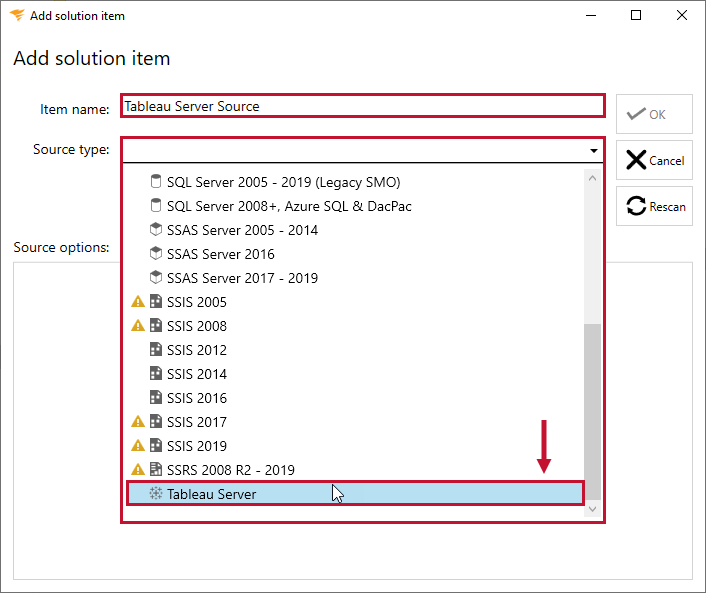Select Tableau Server source type
706x593 pixels.
click(355, 493)
